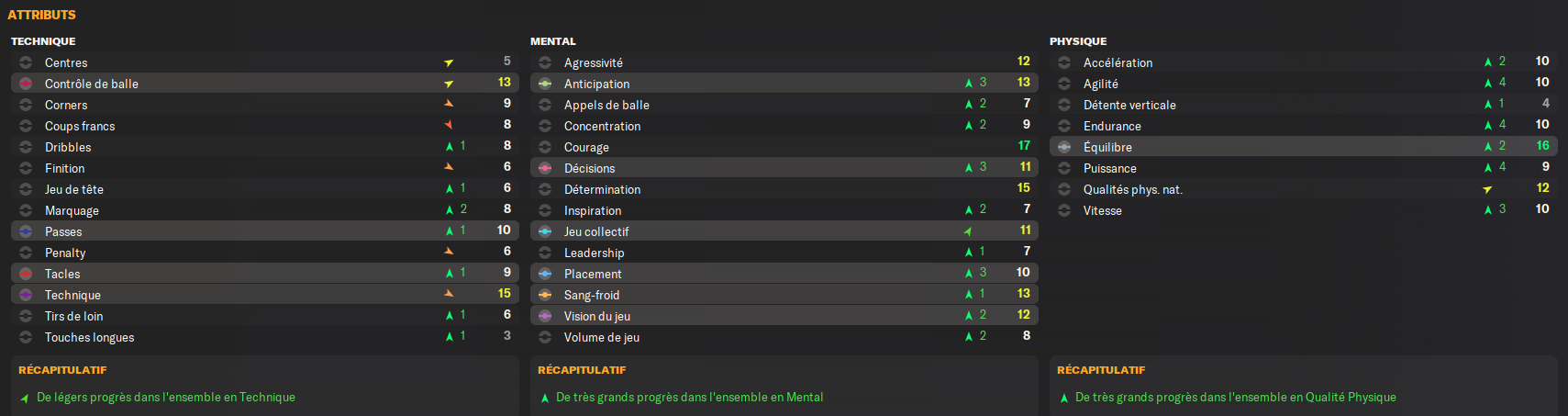Click the pink icon beside Décisions
1568x416 pixels.
tap(545, 168)
